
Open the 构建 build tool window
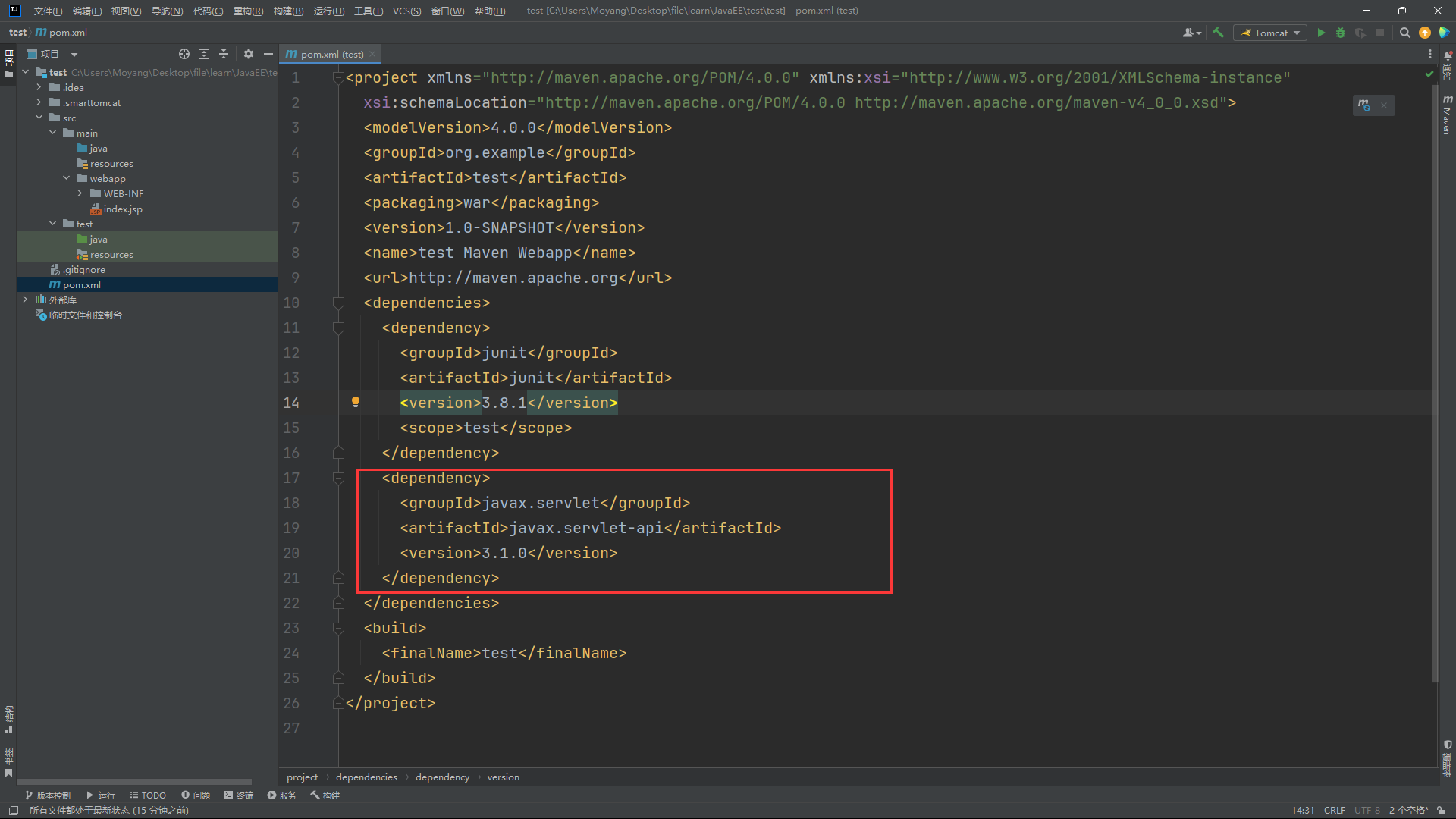pos(325,795)
